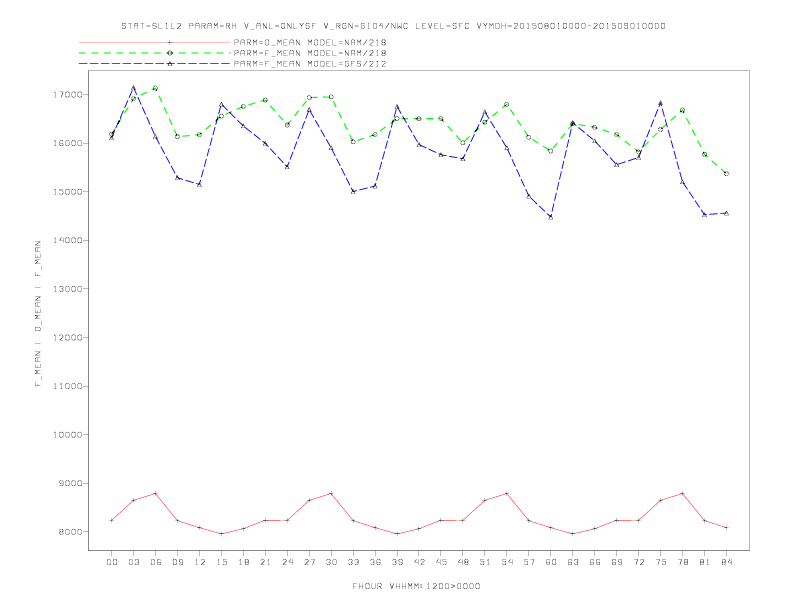Click the green NAM circle marker at hour 84

[726, 173]
